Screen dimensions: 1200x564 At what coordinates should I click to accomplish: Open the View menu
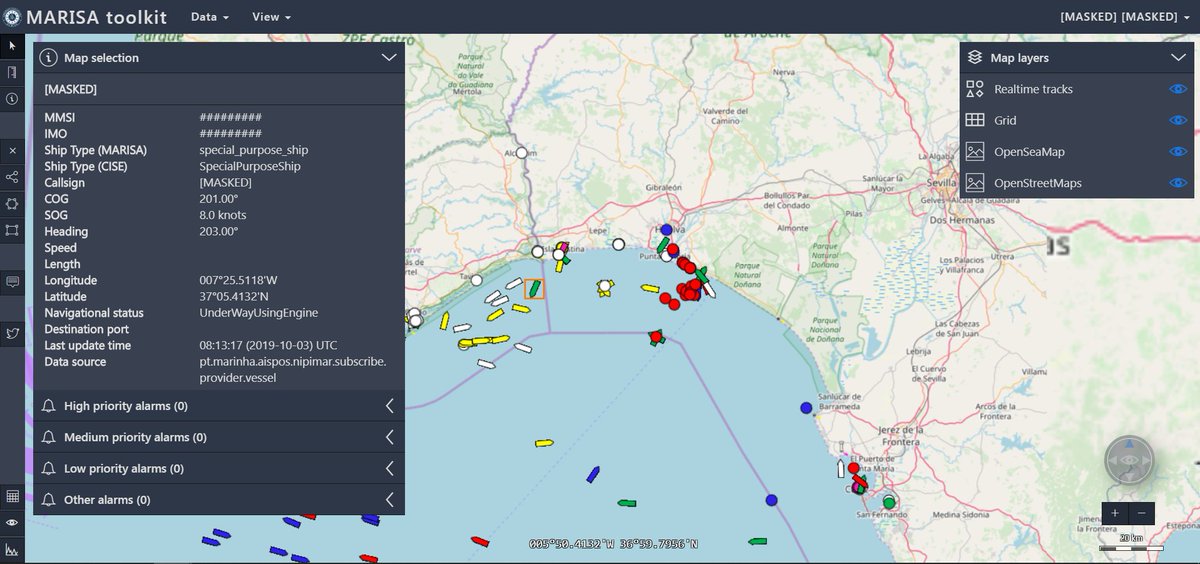271,17
